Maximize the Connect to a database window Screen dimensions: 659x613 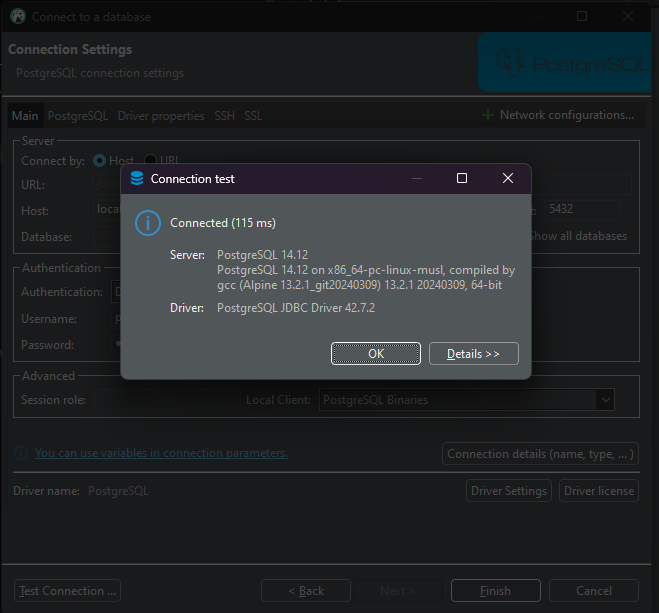click(582, 16)
